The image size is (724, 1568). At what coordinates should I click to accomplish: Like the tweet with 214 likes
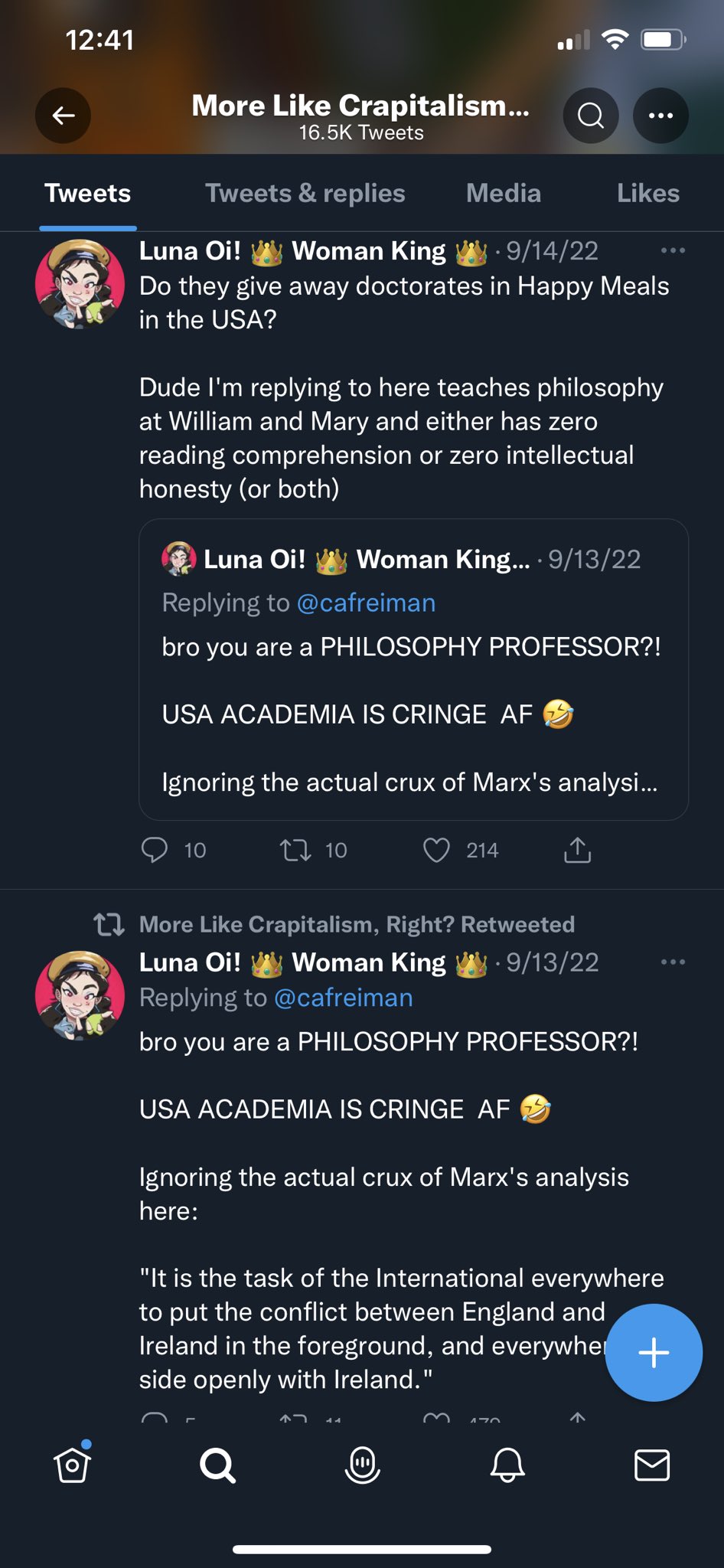tap(437, 850)
